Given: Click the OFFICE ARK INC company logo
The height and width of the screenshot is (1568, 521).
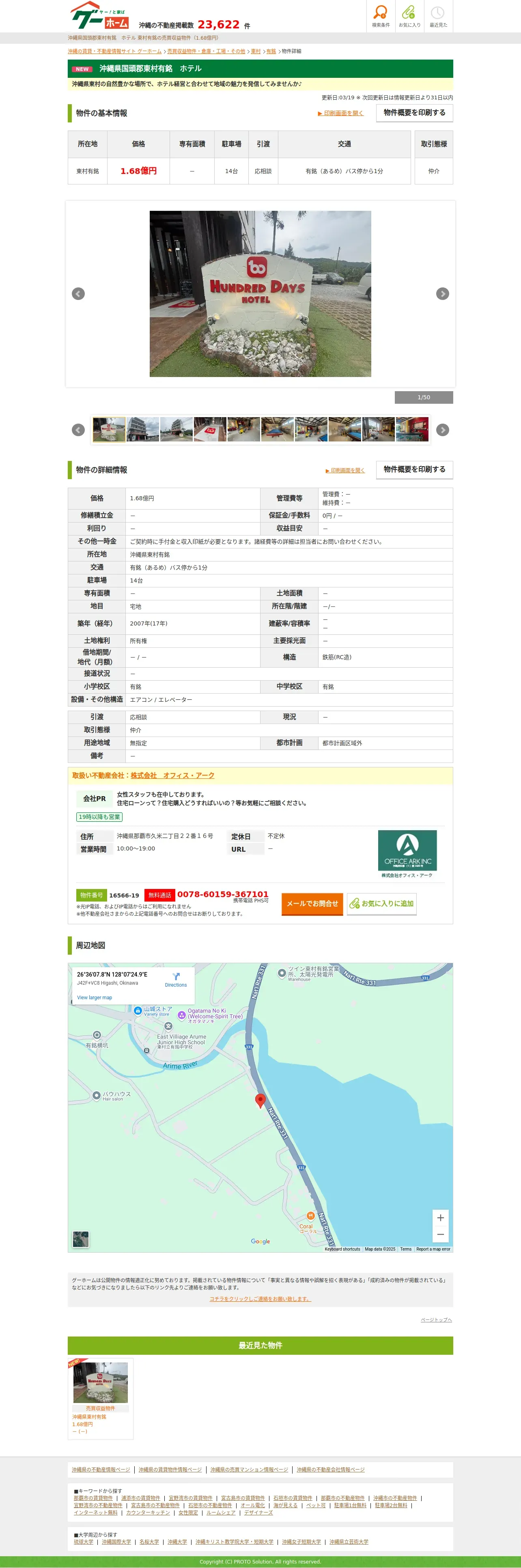Looking at the screenshot, I should pyautogui.click(x=407, y=853).
